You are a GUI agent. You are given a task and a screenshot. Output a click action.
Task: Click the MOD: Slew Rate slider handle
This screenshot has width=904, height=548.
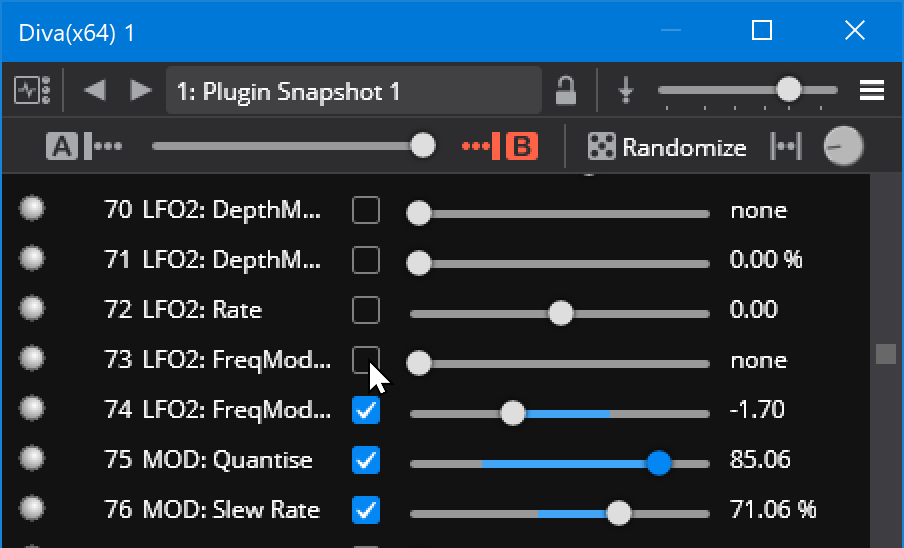tap(619, 513)
